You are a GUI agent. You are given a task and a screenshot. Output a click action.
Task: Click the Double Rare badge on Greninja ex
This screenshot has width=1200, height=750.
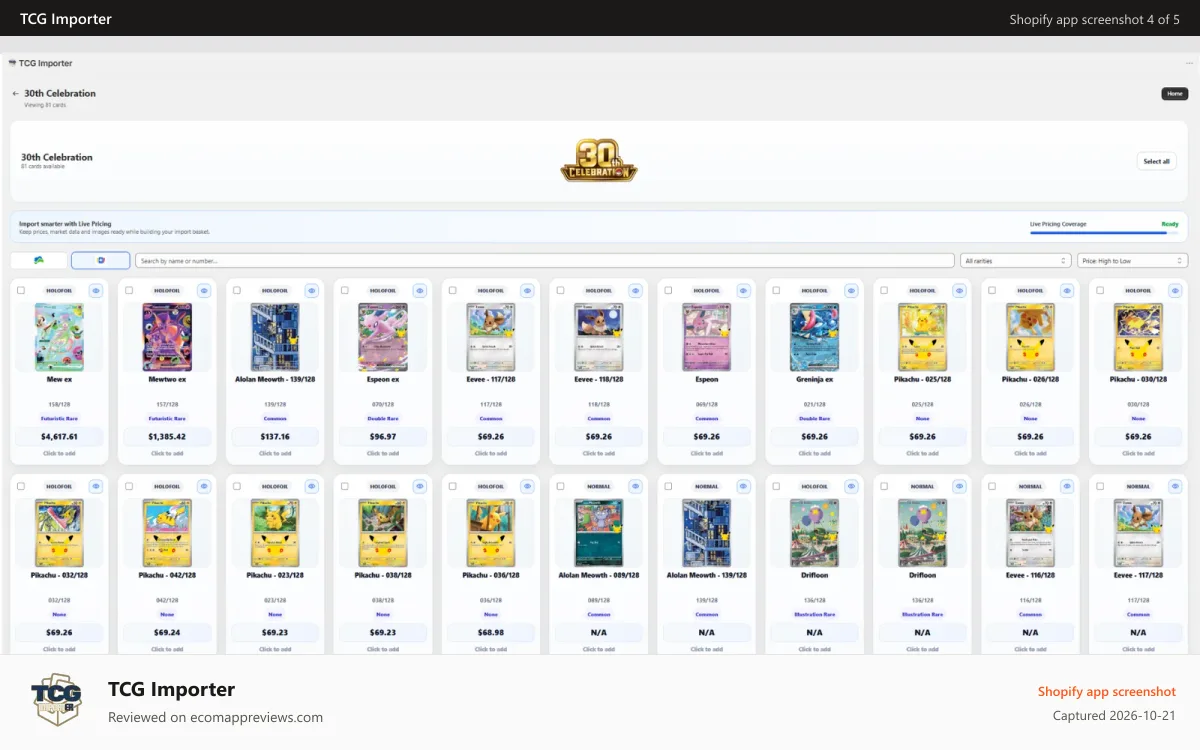coord(815,419)
